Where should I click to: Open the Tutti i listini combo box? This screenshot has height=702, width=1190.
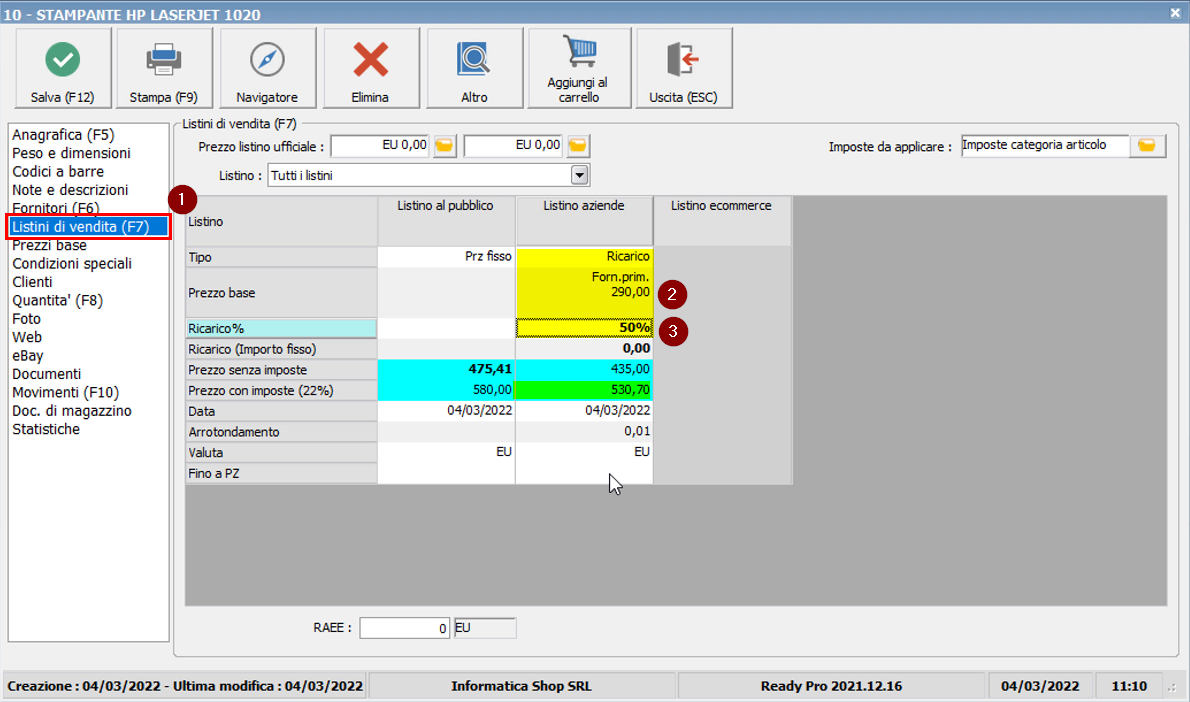coord(428,175)
